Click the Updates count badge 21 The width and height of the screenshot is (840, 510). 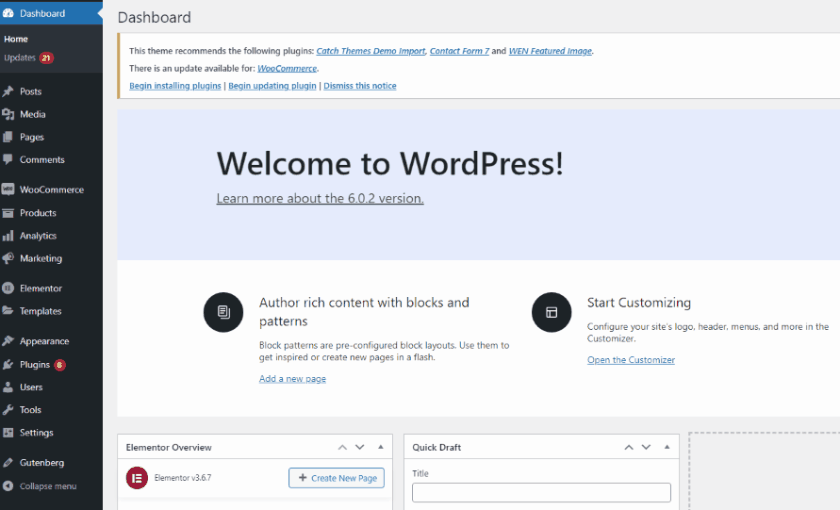(46, 58)
